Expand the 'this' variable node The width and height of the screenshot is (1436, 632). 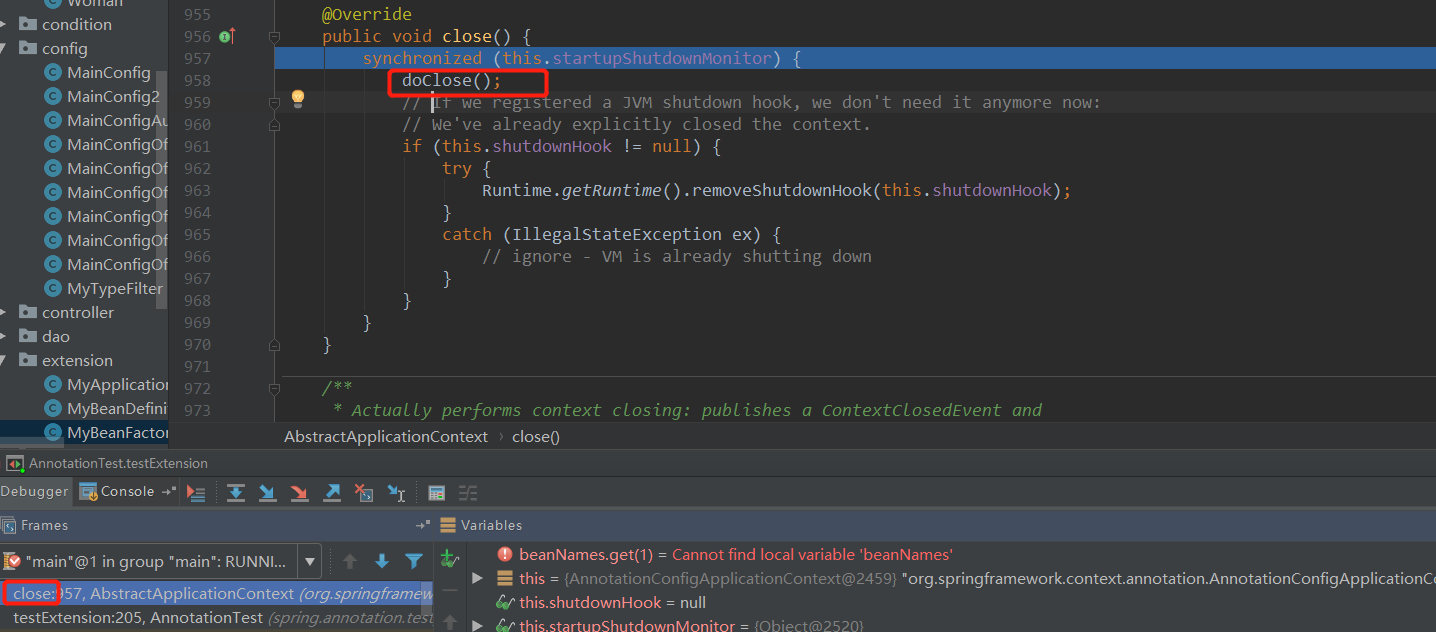(x=477, y=578)
